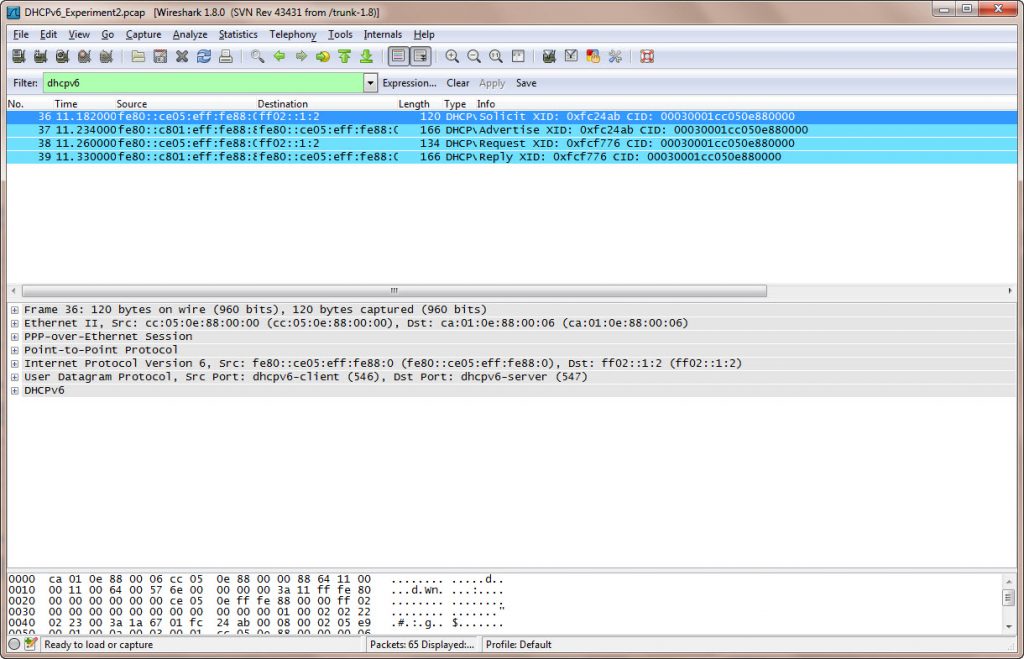
Task: Click the Clear filter button
Action: pyautogui.click(x=457, y=84)
